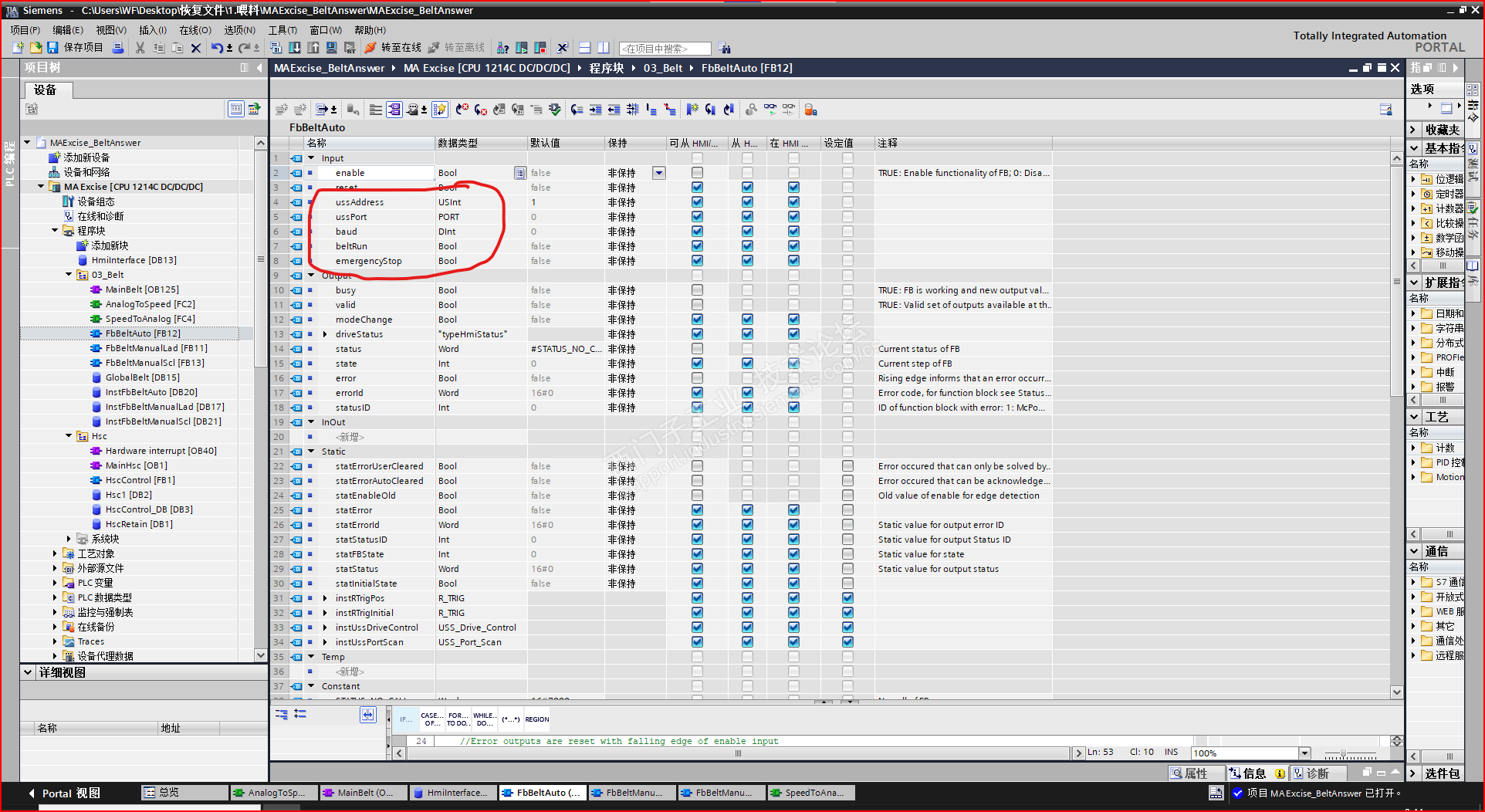Click the start CPU icon

[x=522, y=48]
